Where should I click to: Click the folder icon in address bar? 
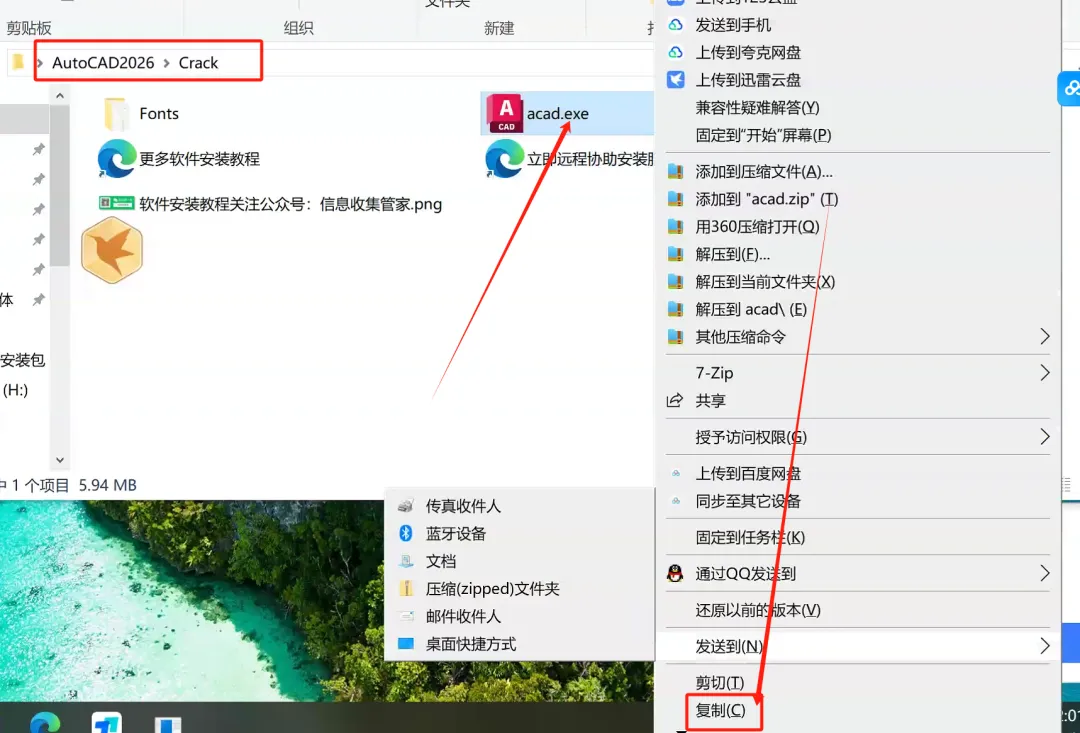pyautogui.click(x=18, y=62)
